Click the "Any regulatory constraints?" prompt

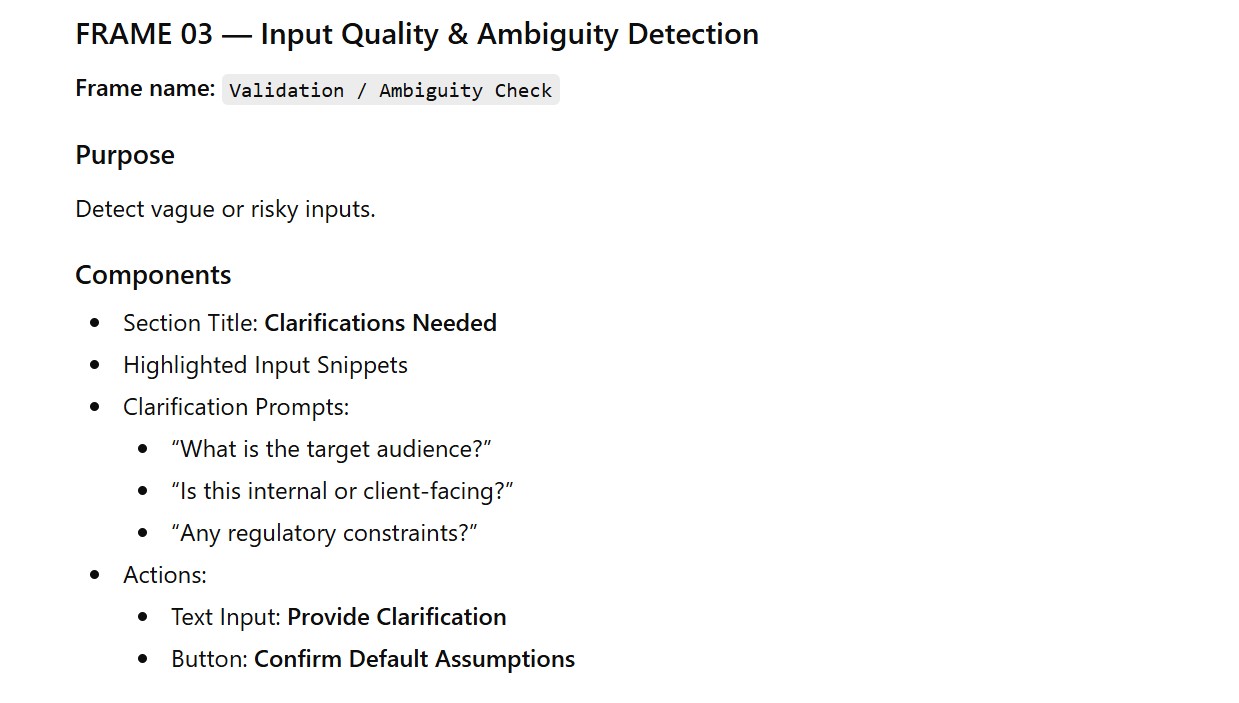click(324, 533)
